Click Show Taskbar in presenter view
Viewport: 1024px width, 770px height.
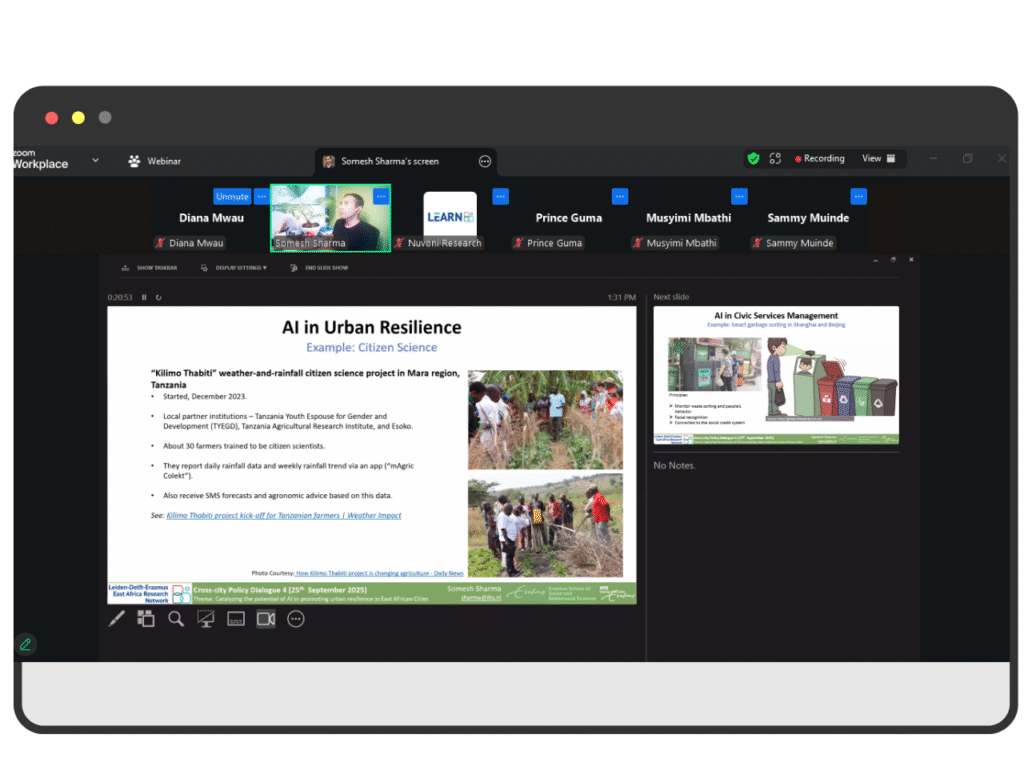pos(150,268)
